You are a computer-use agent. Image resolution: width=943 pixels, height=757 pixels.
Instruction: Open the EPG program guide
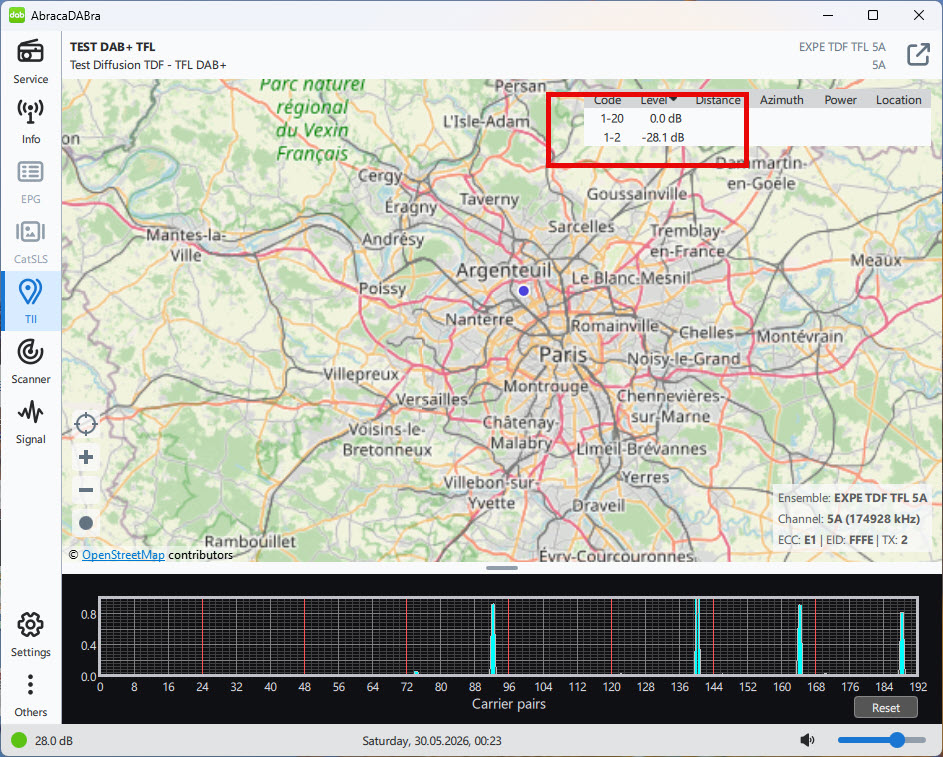(x=30, y=182)
